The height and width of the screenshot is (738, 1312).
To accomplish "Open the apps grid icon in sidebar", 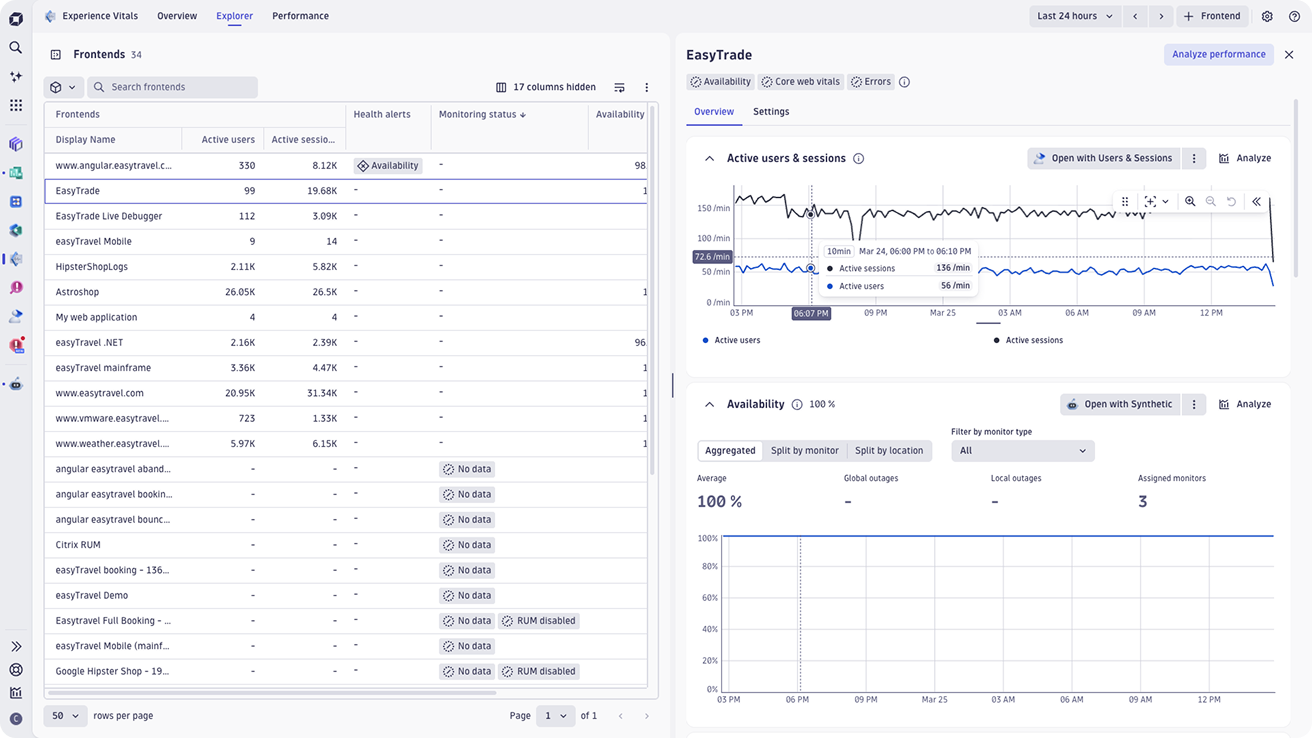I will [x=15, y=105].
